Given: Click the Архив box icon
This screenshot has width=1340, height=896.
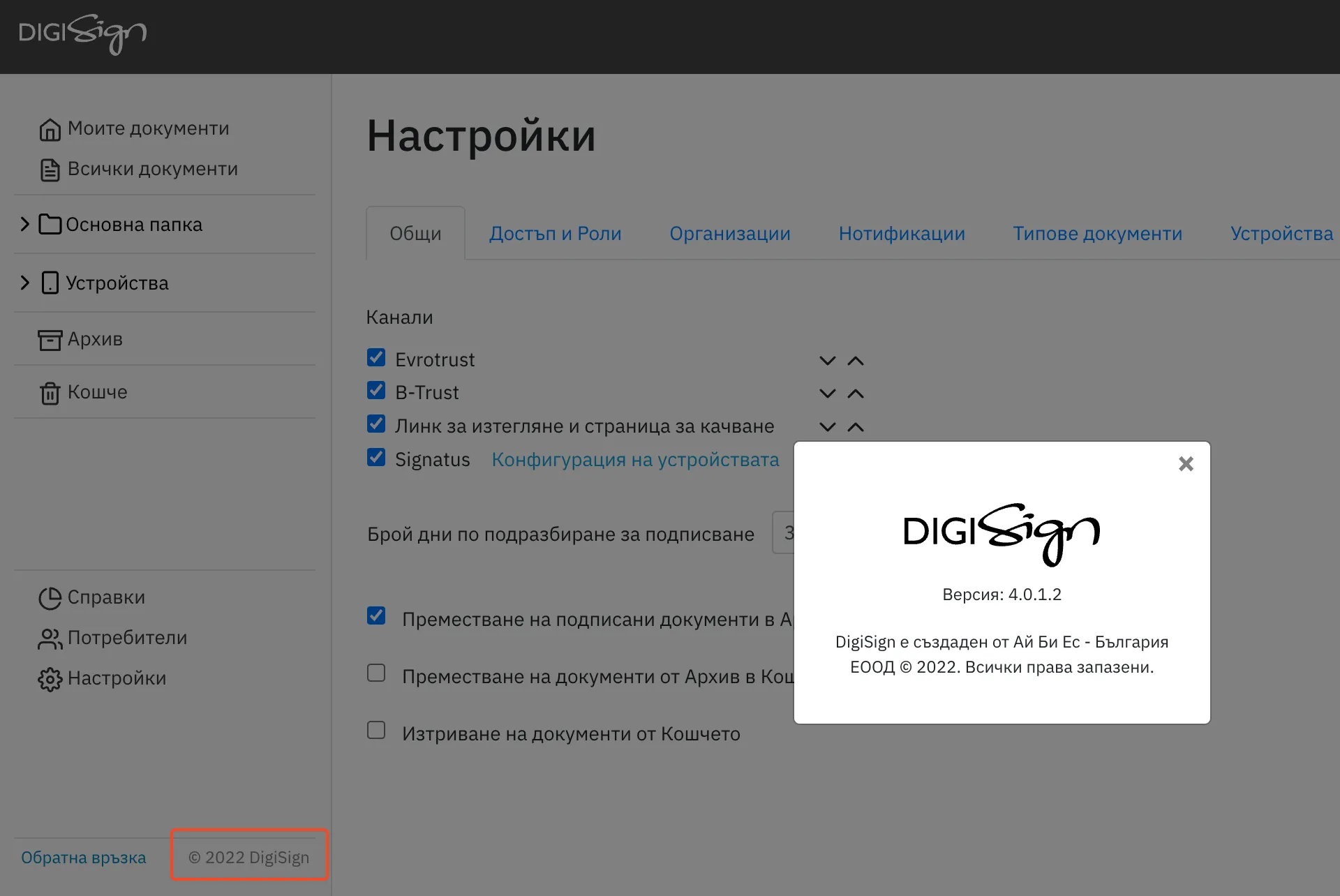Looking at the screenshot, I should click(50, 340).
